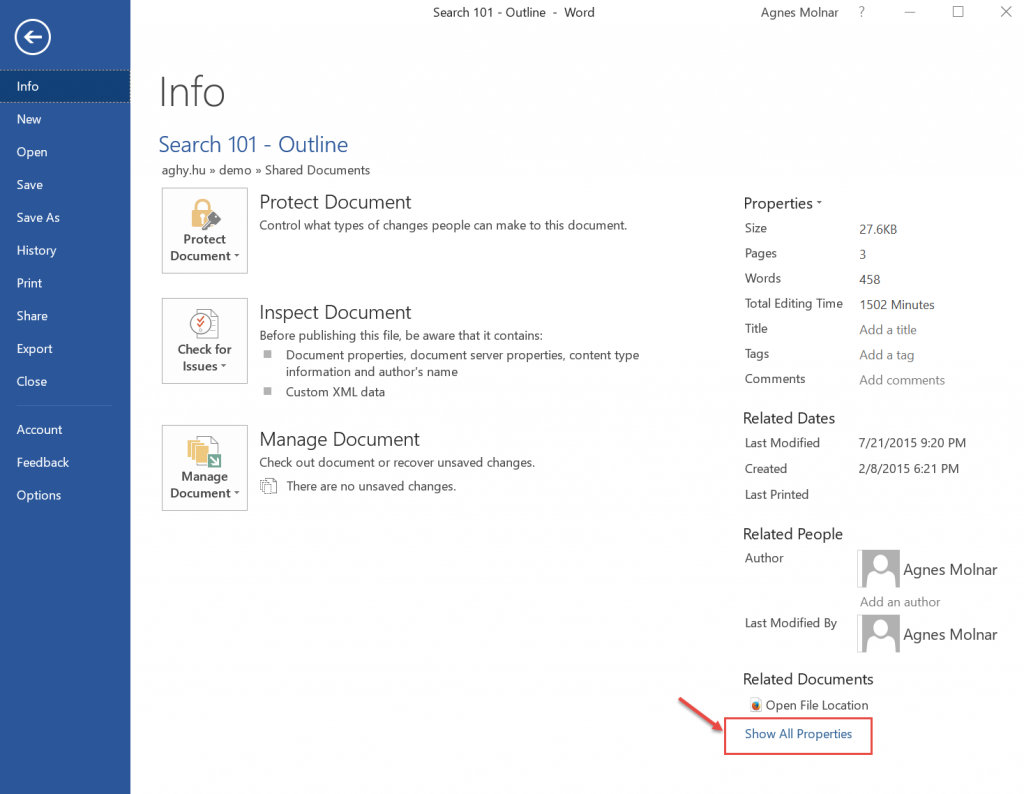Click Author name Agnes Molnar
This screenshot has width=1024, height=794.
pos(950,569)
